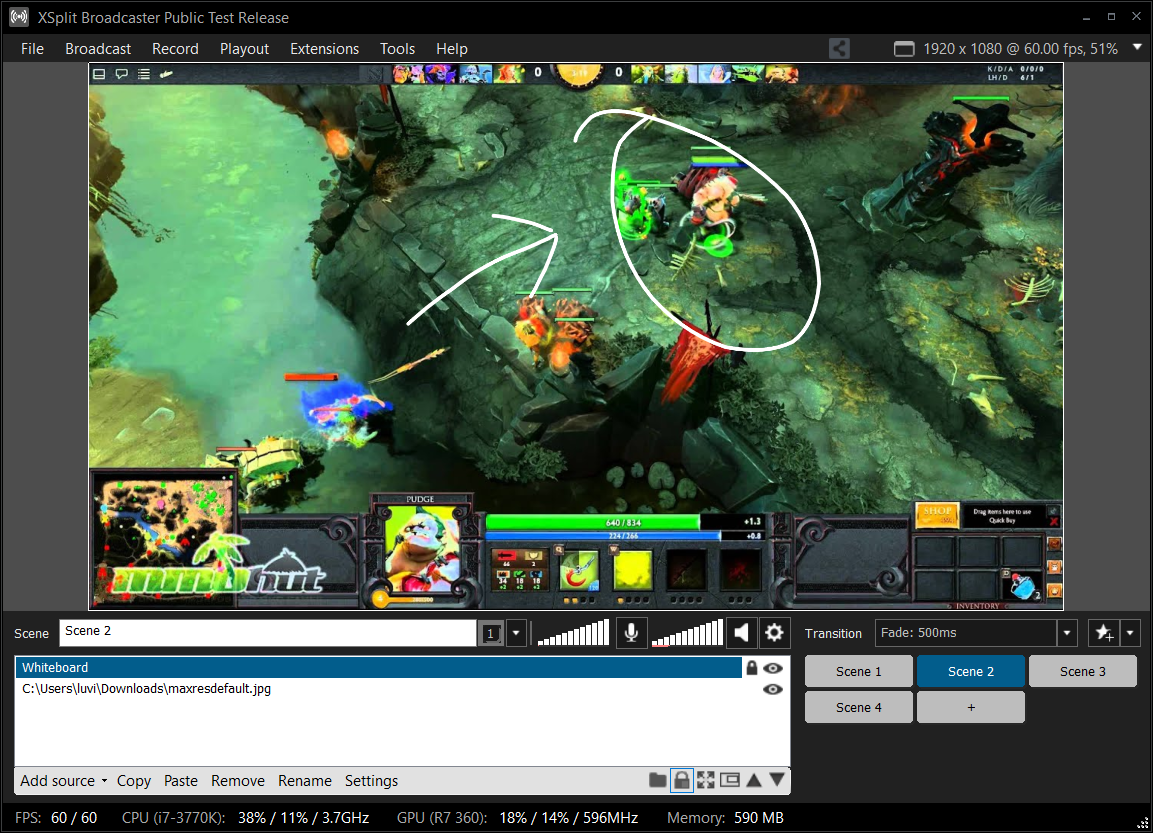
Task: Click the fit-to-screen arrows icon
Action: [705, 780]
